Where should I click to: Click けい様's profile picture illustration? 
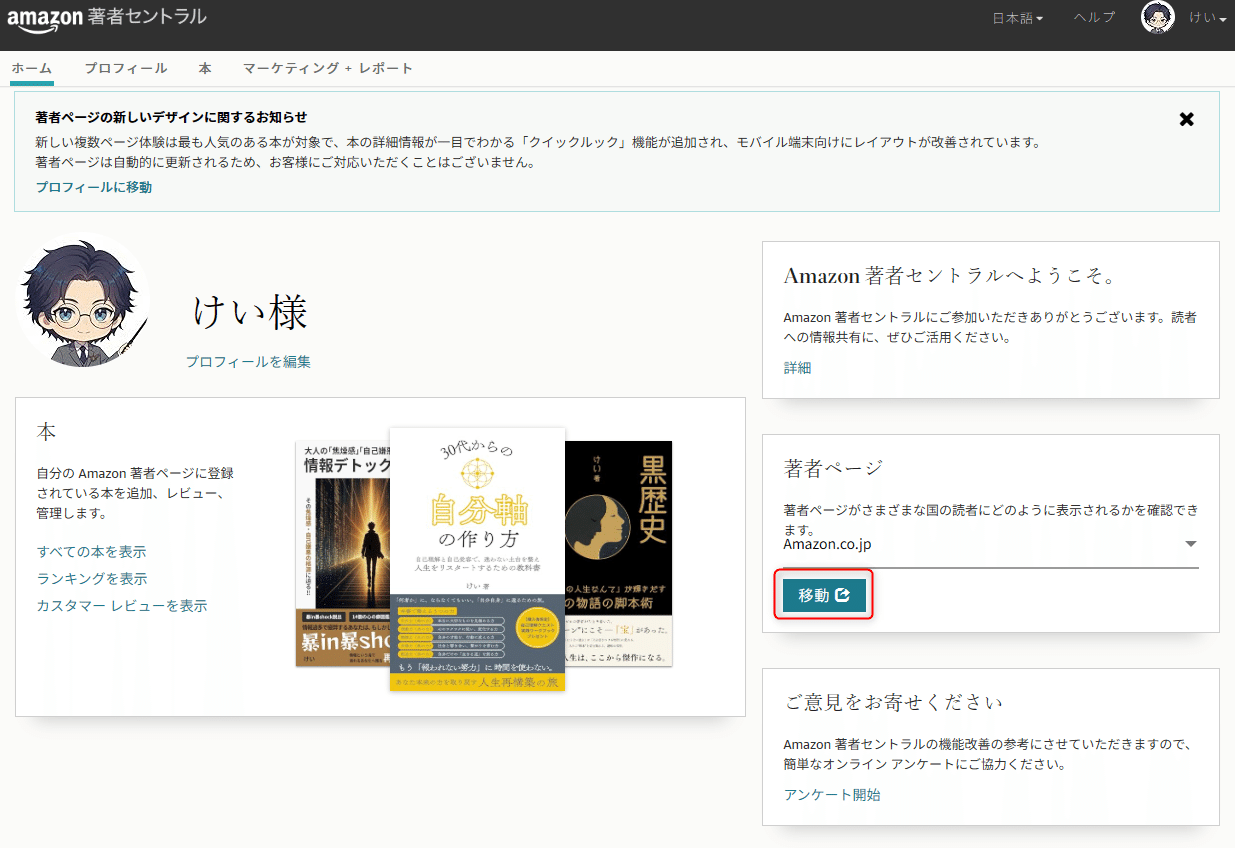83,300
